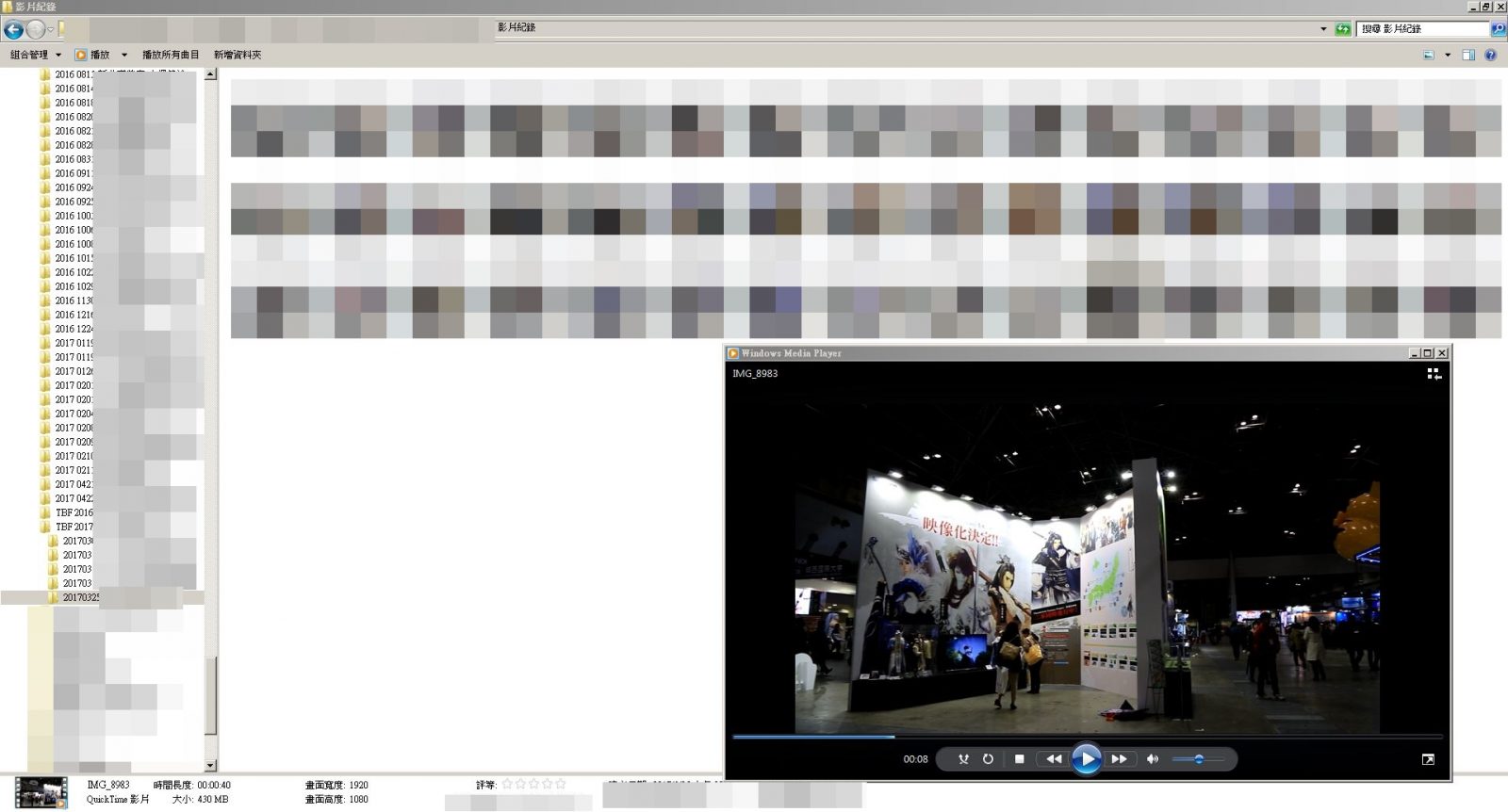The width and height of the screenshot is (1508, 812).
Task: Click the Explorer forward arrow button
Action: pyautogui.click(x=36, y=29)
